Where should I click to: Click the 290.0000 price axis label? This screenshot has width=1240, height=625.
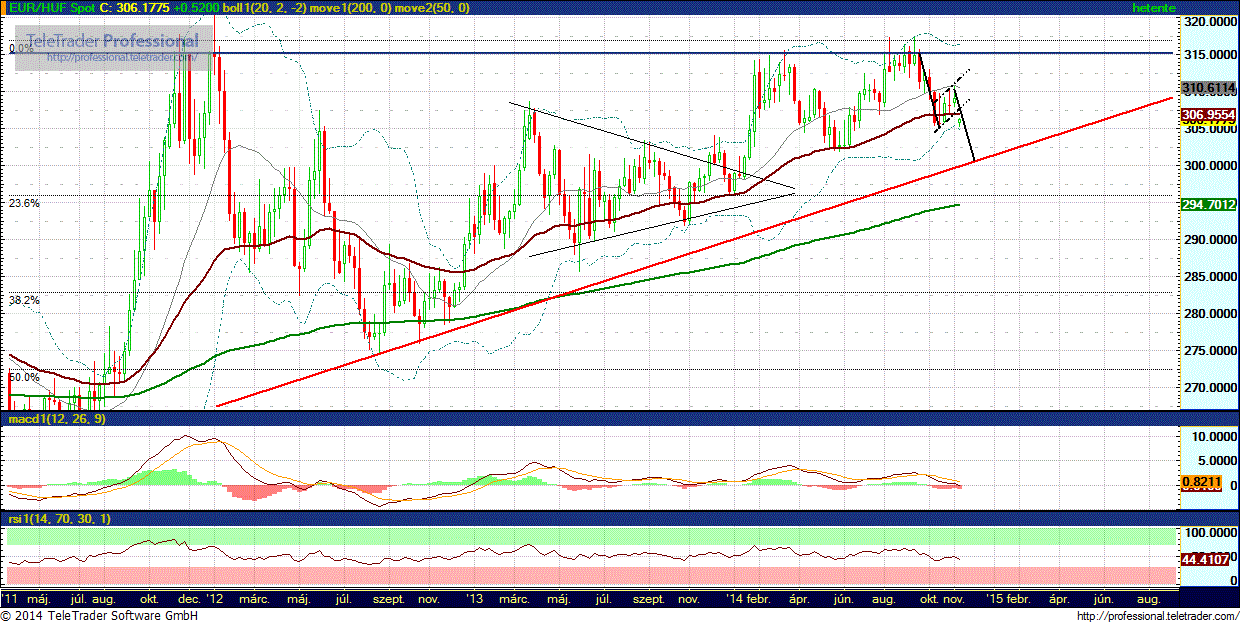coord(1211,240)
